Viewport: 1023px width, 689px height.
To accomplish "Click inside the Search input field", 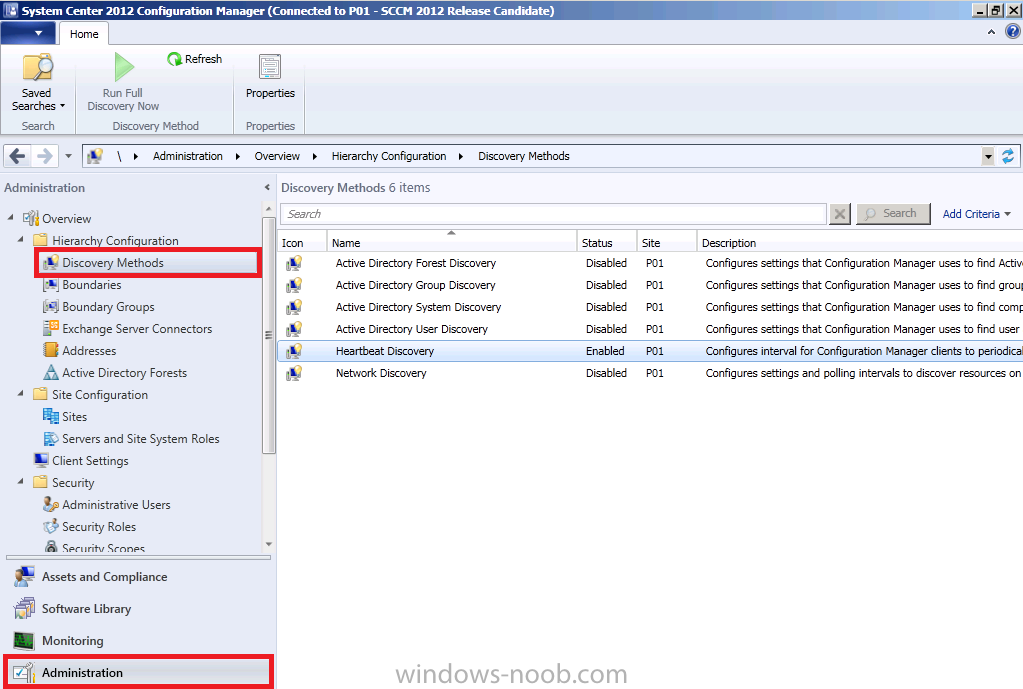I will click(x=553, y=214).
